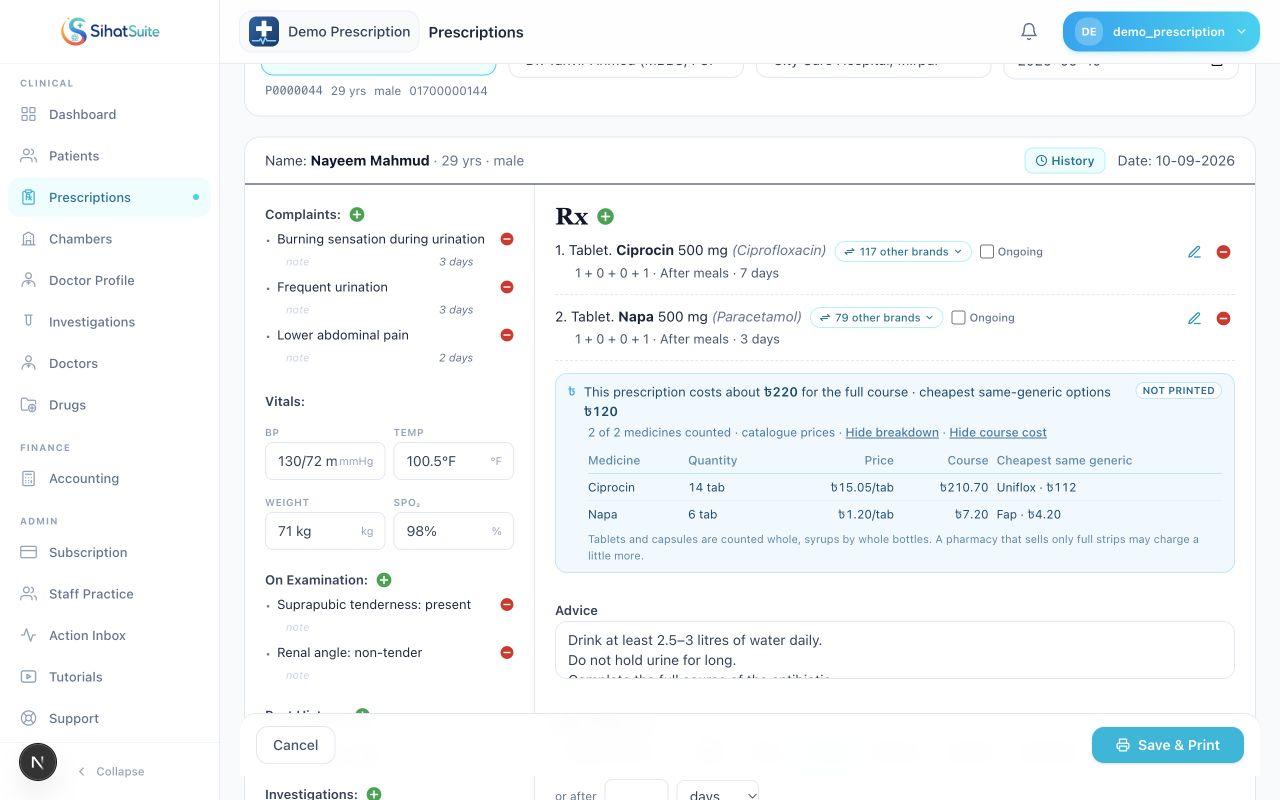
Task: Remove the Frequent urination complaint
Action: (507, 287)
